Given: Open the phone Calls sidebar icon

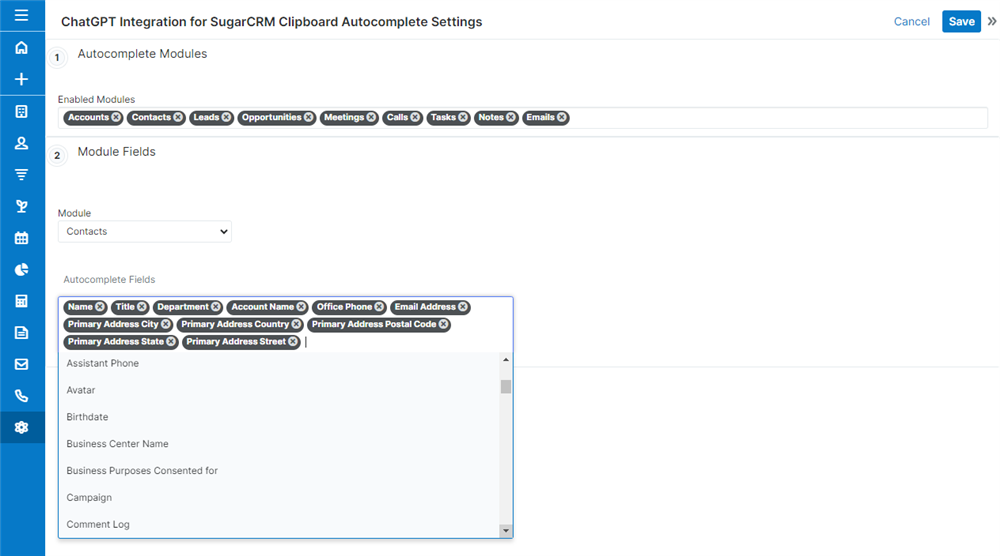Looking at the screenshot, I should point(21,396).
